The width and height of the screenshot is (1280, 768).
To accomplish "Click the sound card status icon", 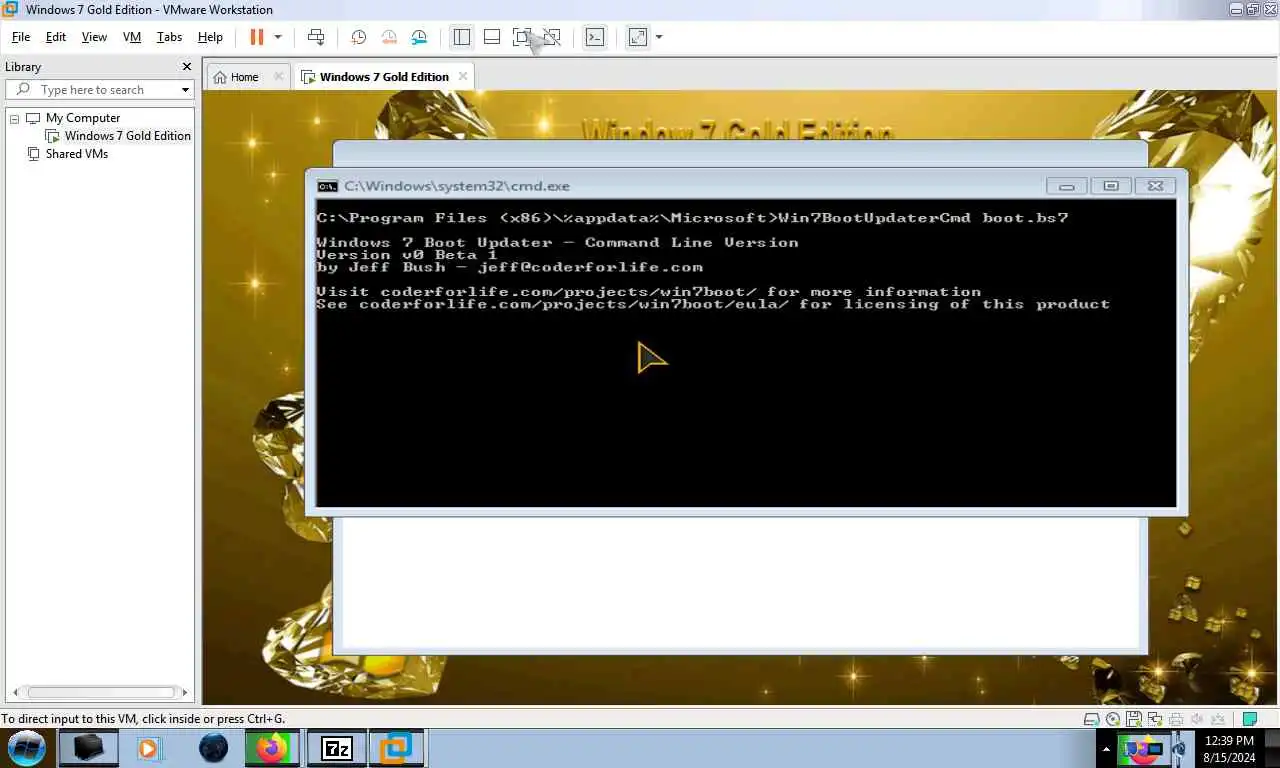I will [x=1197, y=719].
